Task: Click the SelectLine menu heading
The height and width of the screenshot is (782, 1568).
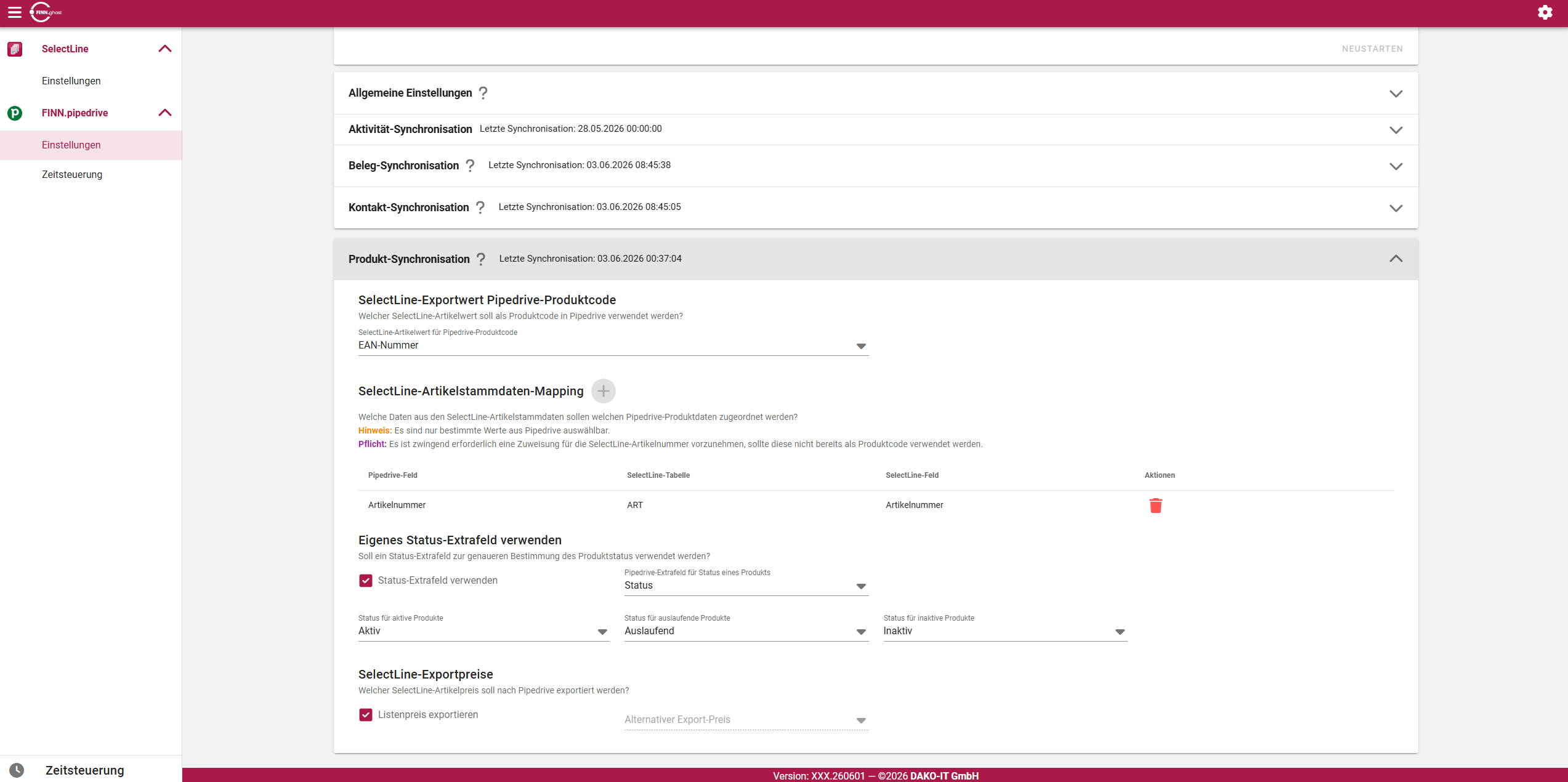Action: [x=65, y=49]
